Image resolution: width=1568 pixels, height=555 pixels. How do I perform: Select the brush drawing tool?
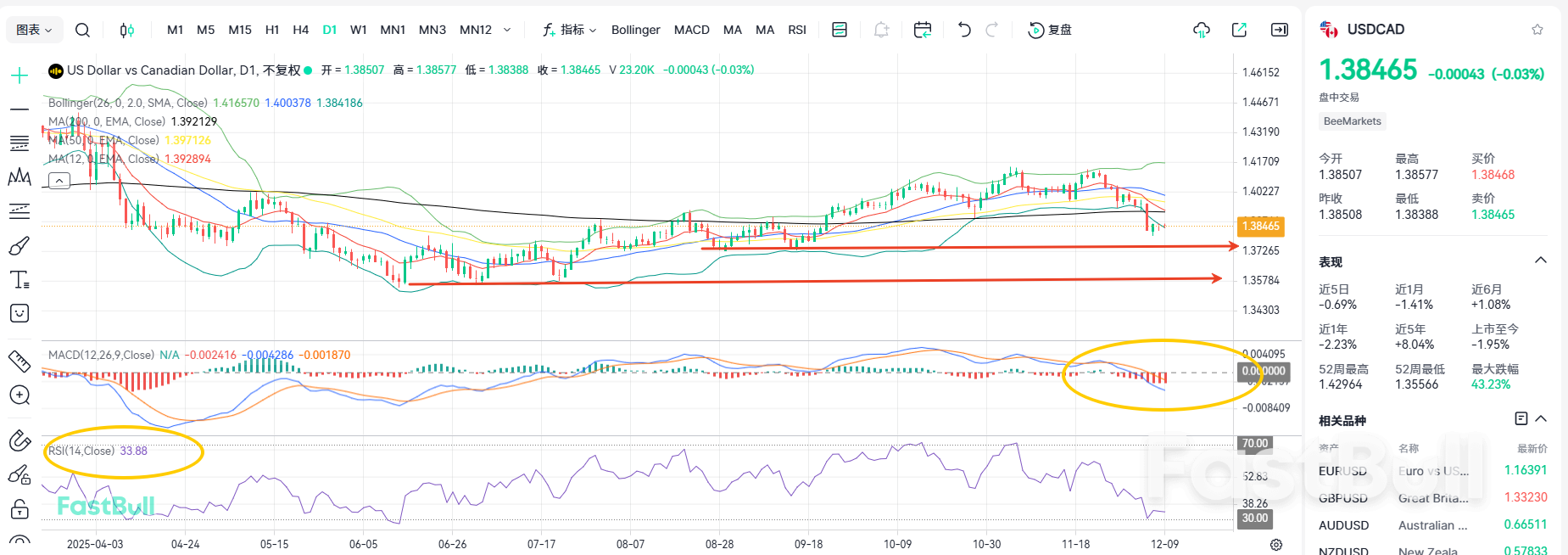(x=19, y=246)
